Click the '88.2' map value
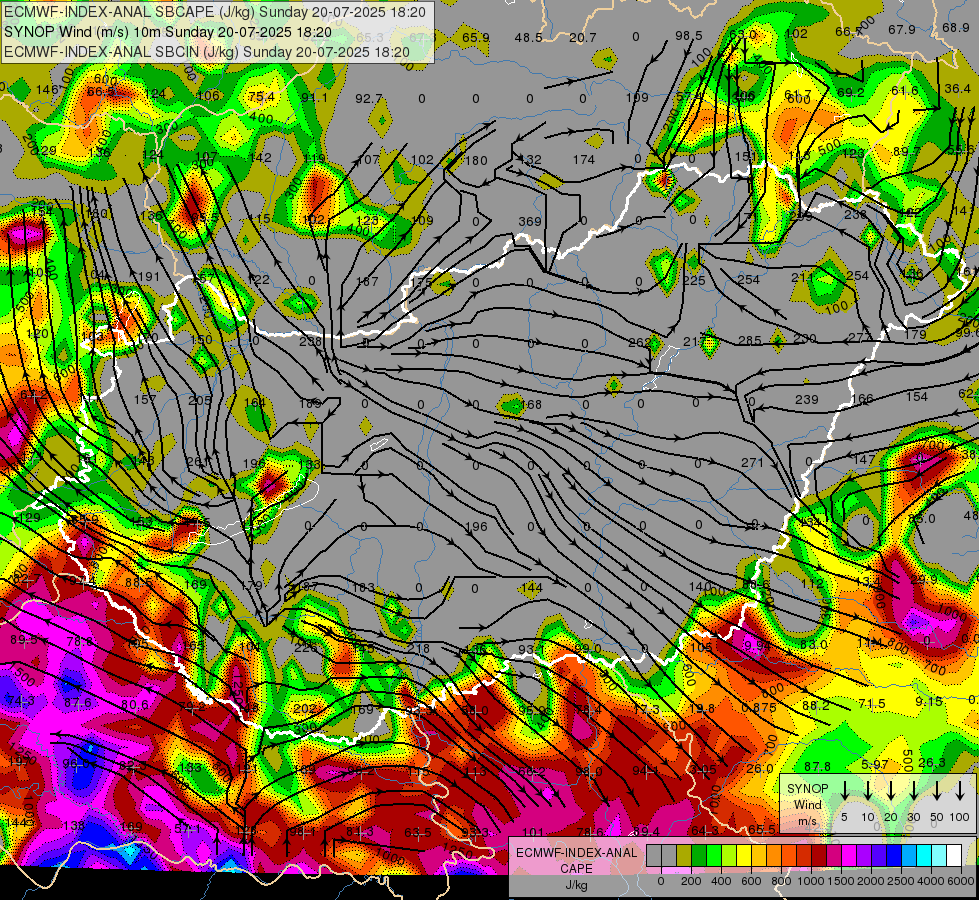Image resolution: width=979 pixels, height=900 pixels. 816,706
